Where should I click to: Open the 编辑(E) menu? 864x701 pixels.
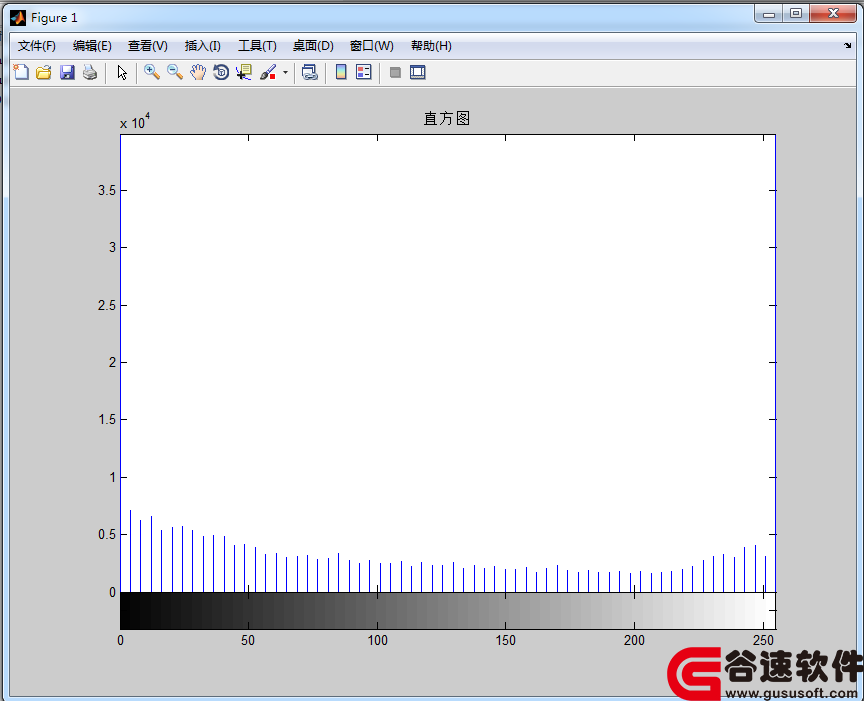click(x=92, y=46)
